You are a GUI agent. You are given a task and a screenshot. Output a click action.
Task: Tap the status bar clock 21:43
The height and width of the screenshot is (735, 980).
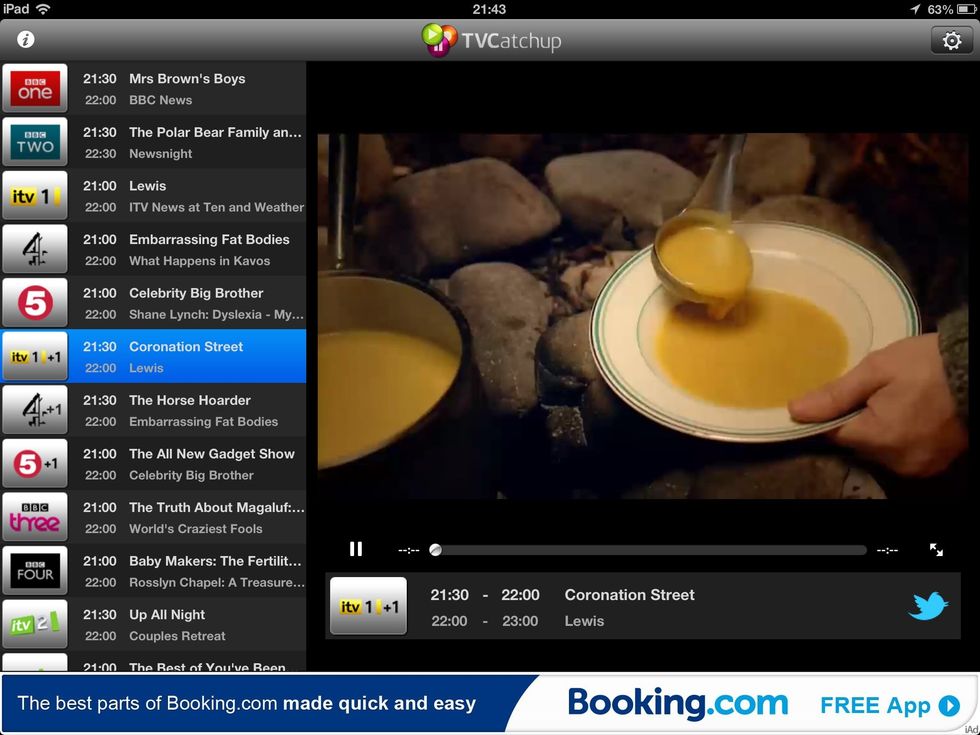tap(489, 9)
